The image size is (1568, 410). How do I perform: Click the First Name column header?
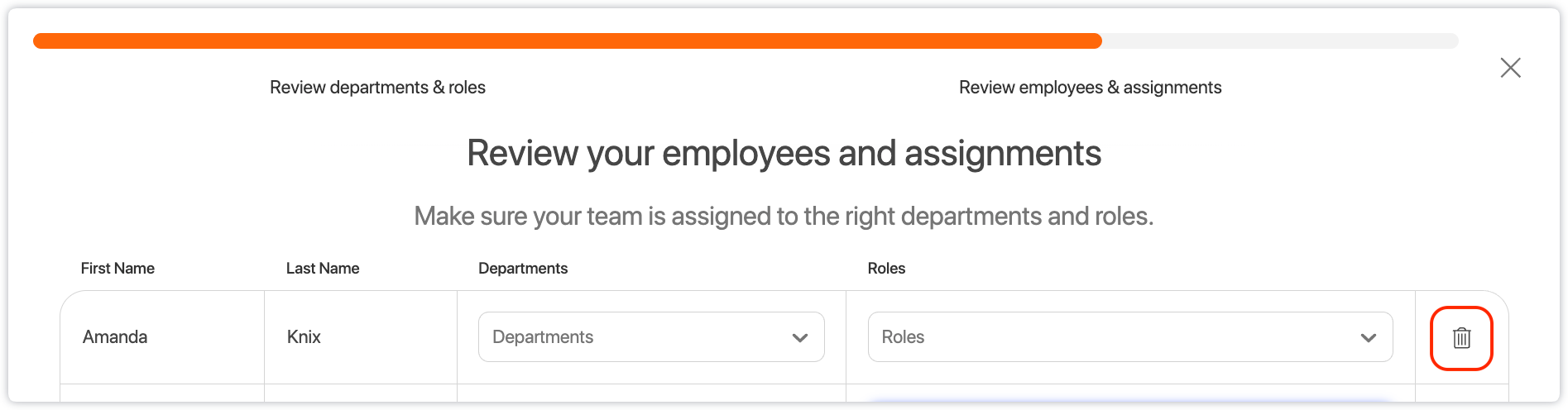[x=117, y=269]
